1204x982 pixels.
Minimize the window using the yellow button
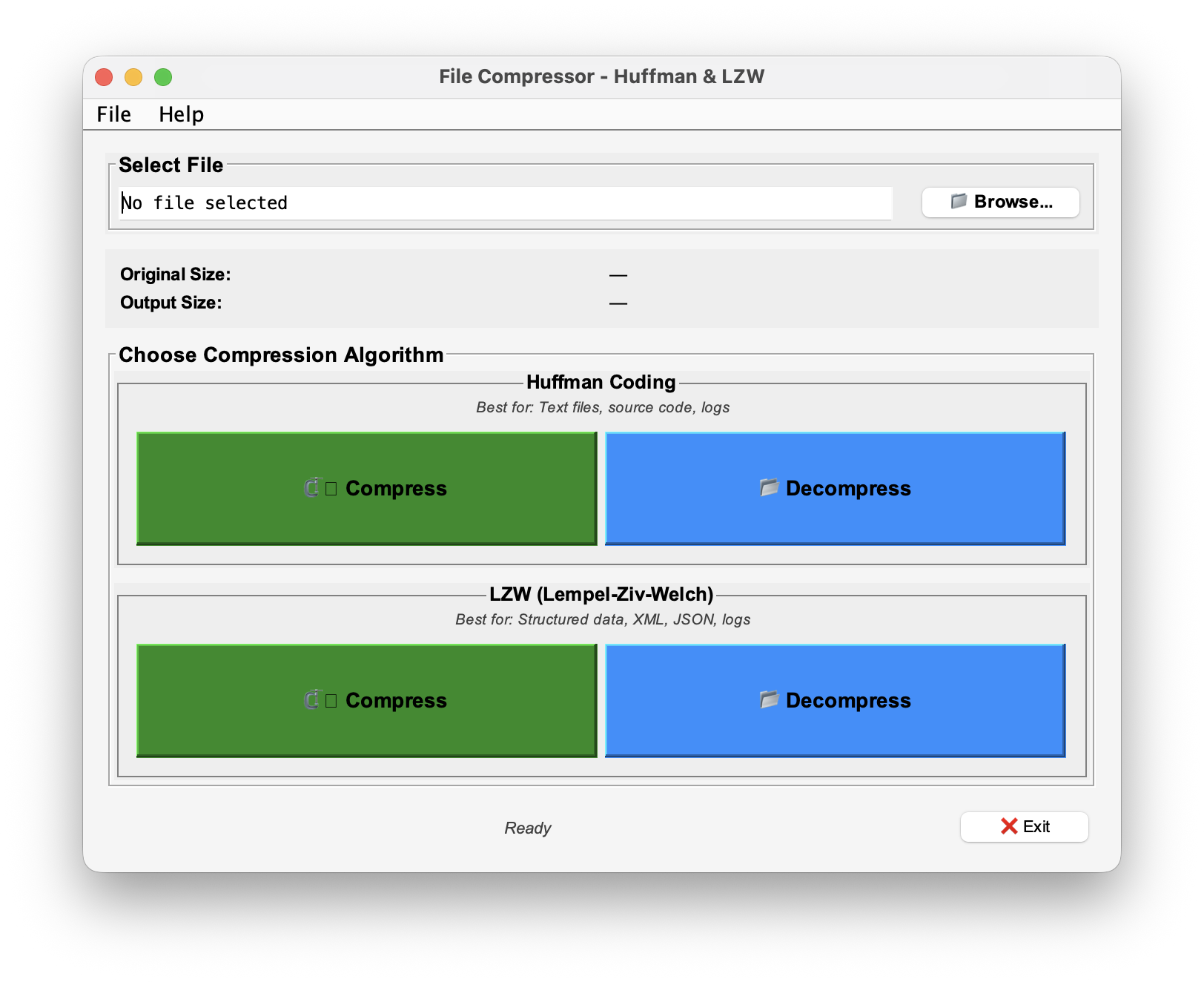click(133, 77)
